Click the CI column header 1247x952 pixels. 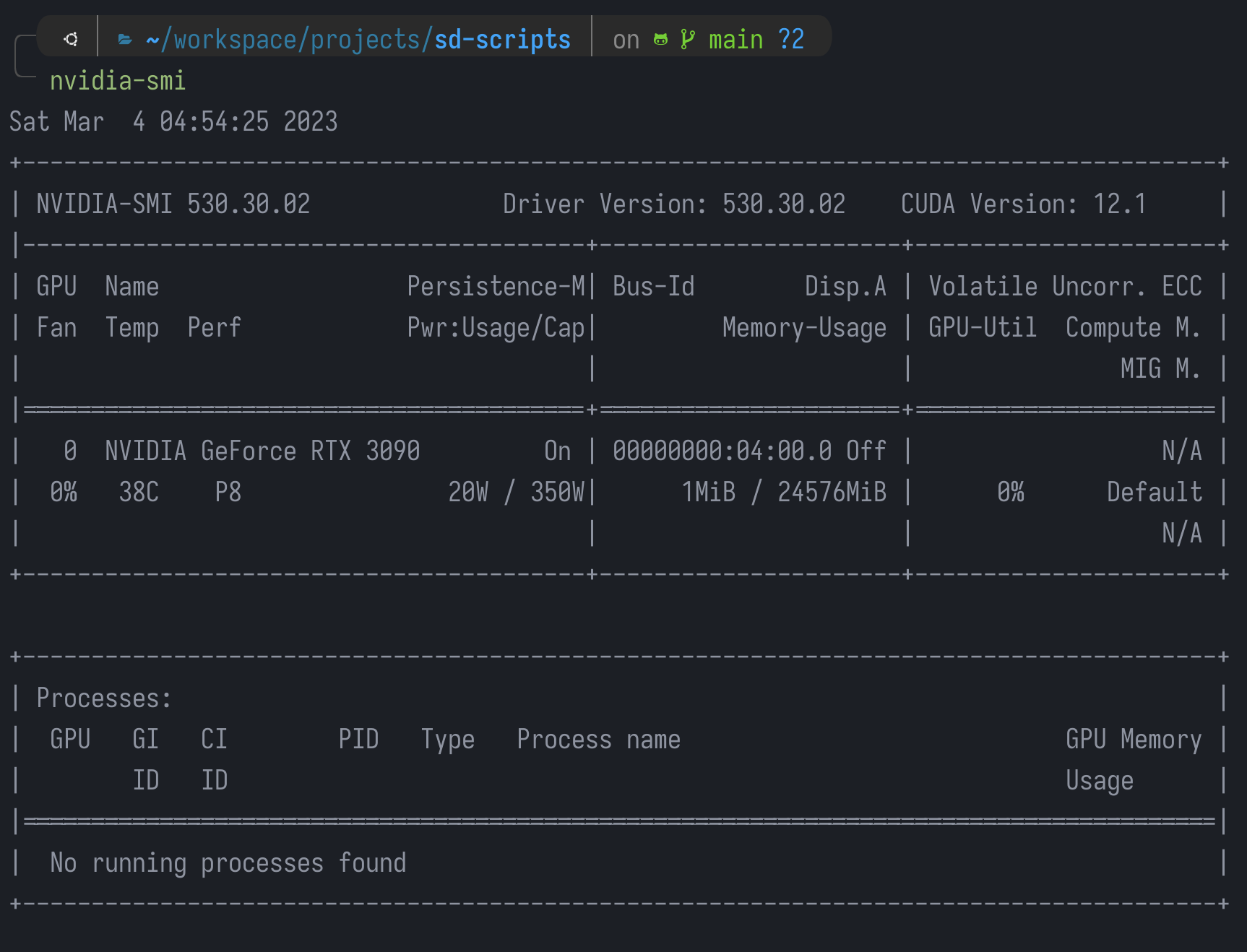pyautogui.click(x=214, y=739)
